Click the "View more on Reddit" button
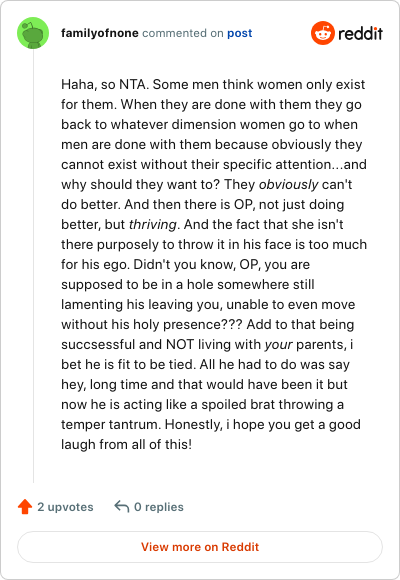This screenshot has width=400, height=580. [x=200, y=547]
